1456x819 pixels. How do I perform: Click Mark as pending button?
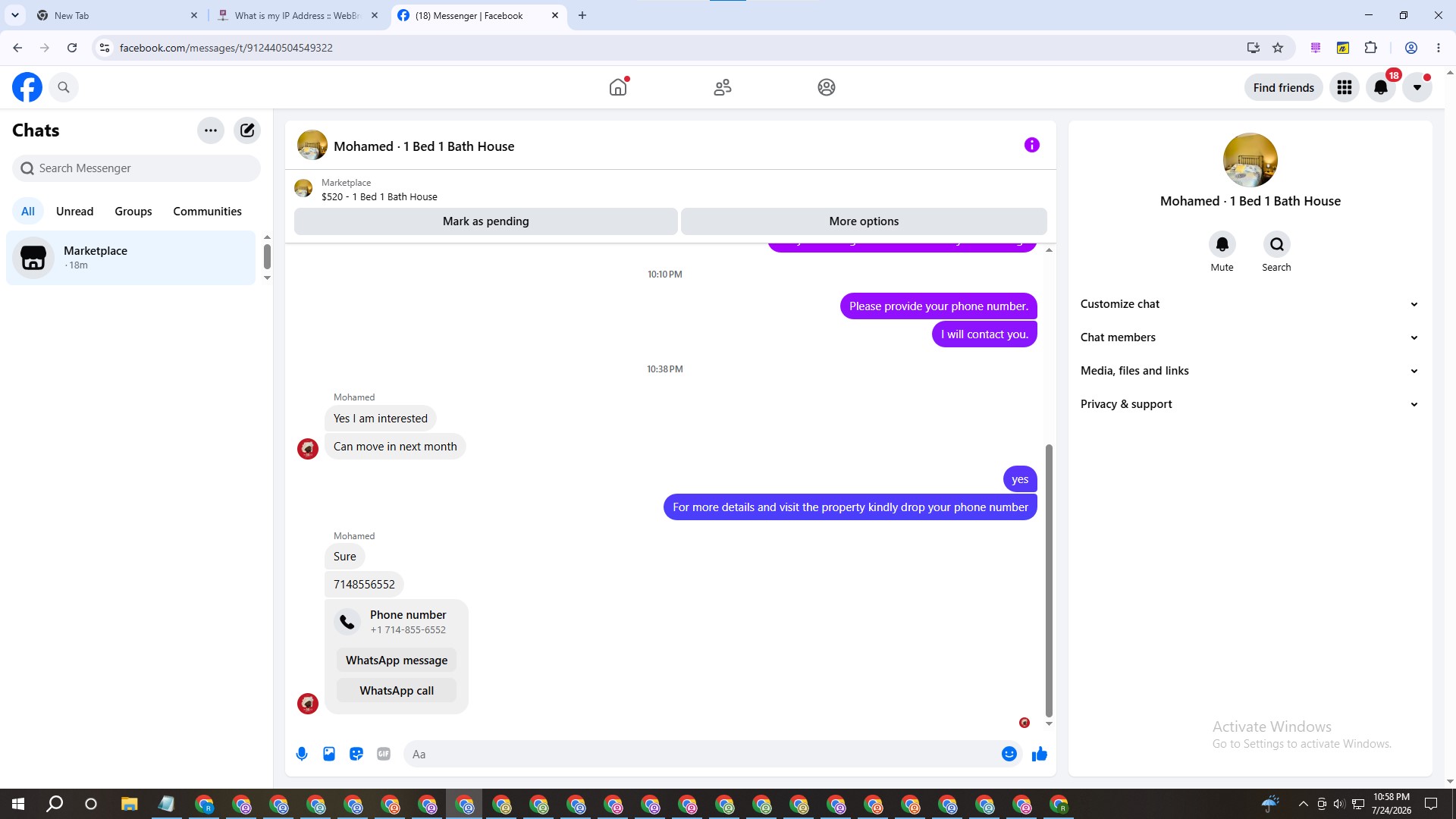coord(486,221)
